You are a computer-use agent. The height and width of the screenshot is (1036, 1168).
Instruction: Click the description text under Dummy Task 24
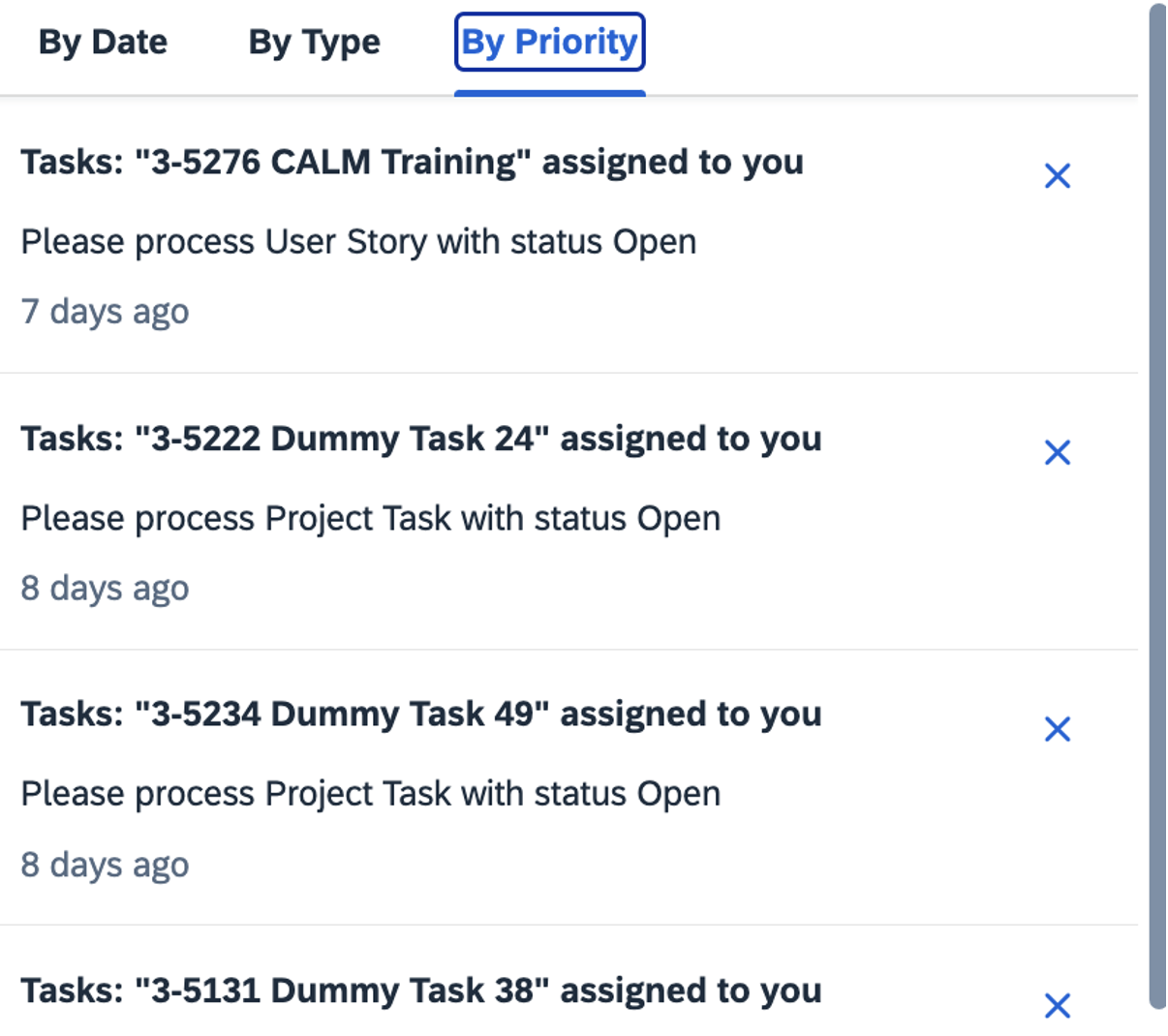click(x=370, y=519)
